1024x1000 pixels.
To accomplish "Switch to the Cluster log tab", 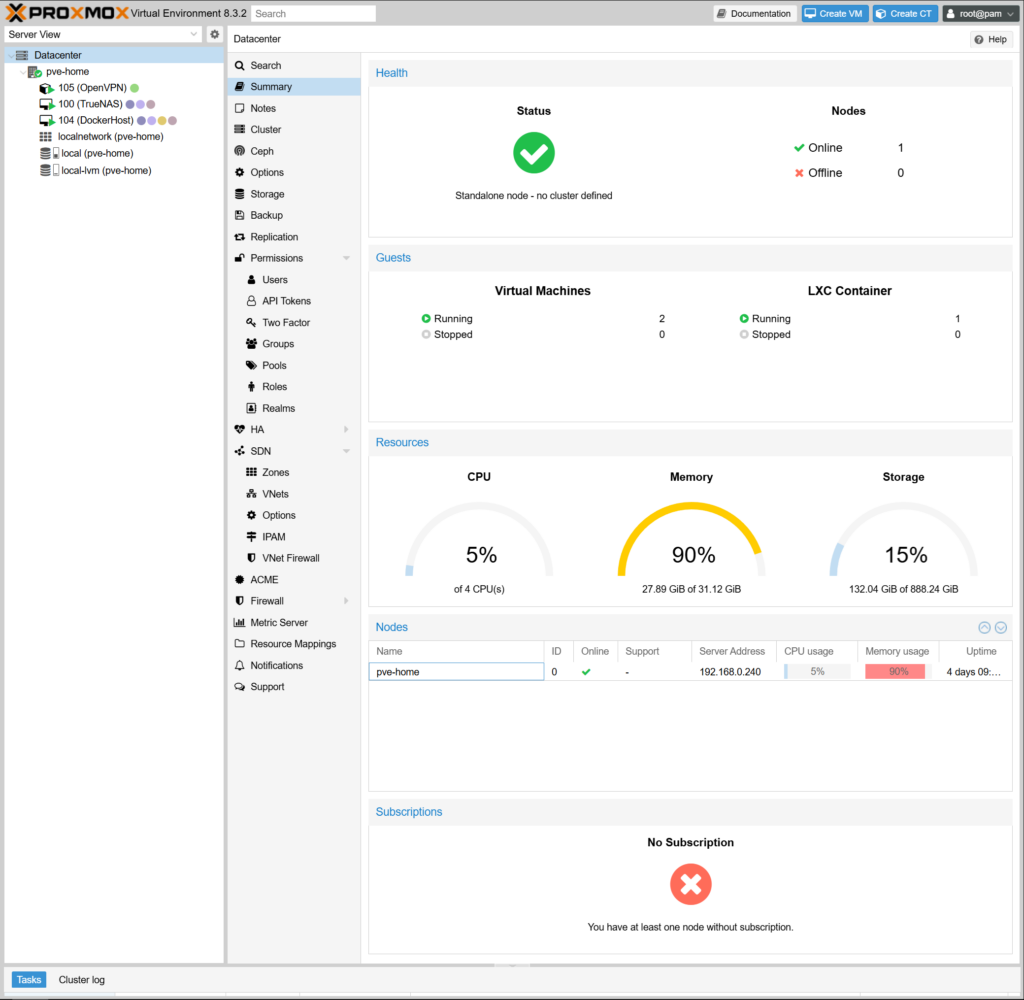I will pos(81,980).
